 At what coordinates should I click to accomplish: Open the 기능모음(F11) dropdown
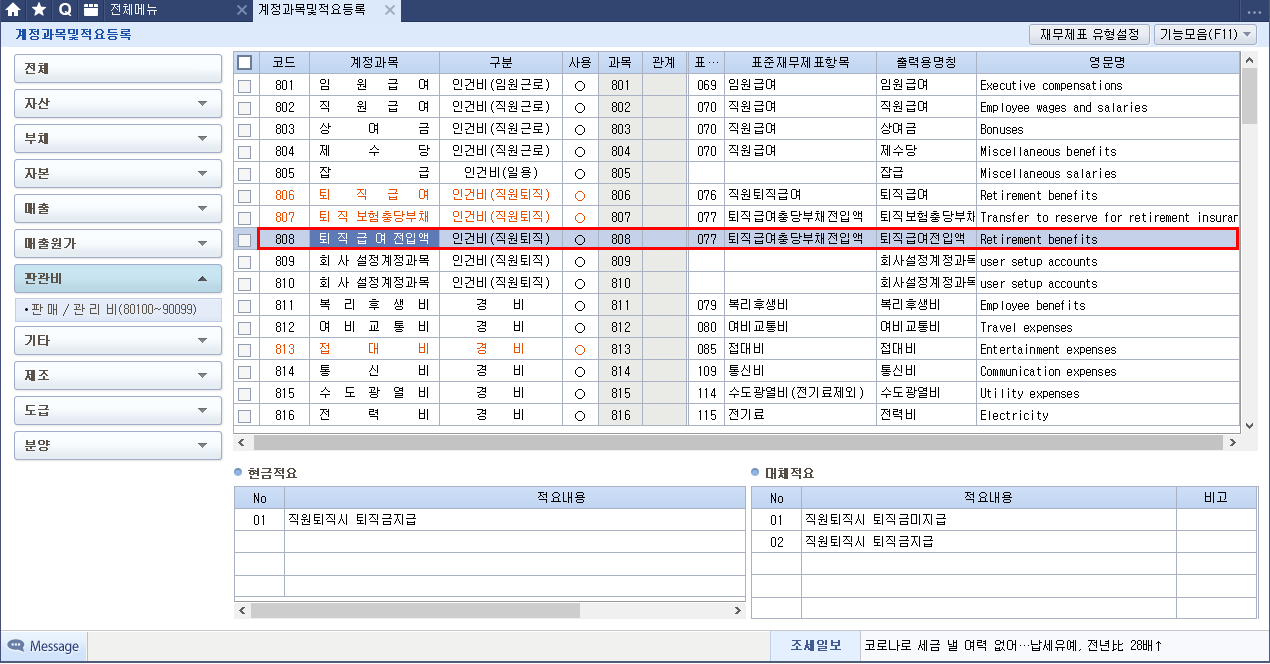point(1205,34)
